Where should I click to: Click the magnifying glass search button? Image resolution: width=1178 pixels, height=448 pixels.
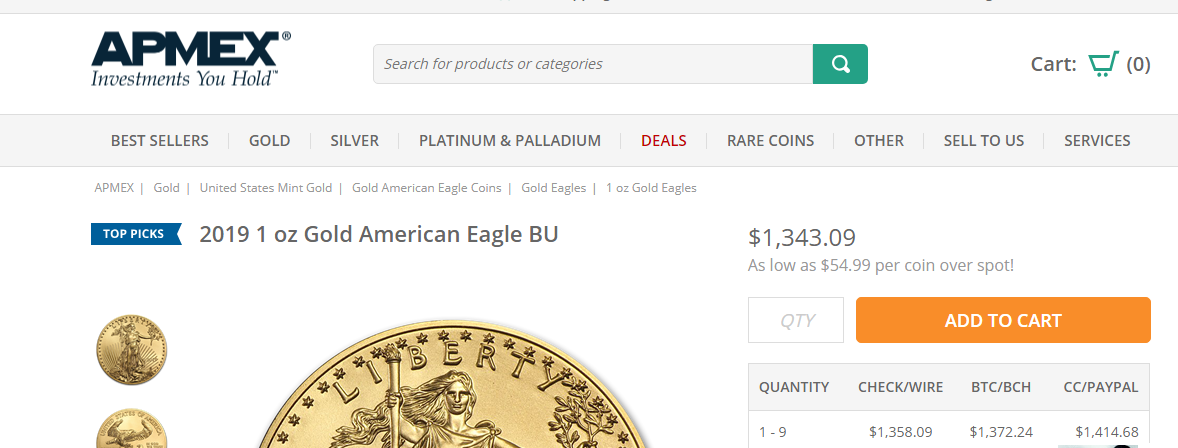[840, 64]
